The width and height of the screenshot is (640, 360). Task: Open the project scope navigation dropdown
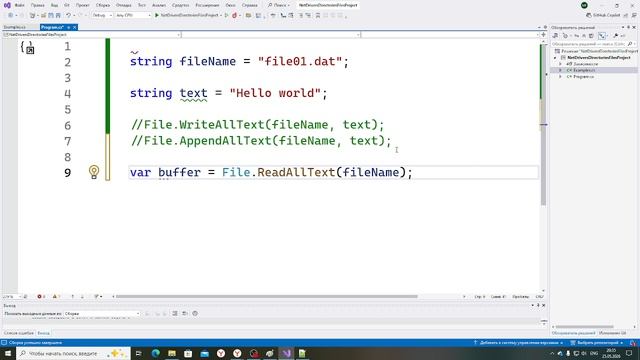click(92, 35)
